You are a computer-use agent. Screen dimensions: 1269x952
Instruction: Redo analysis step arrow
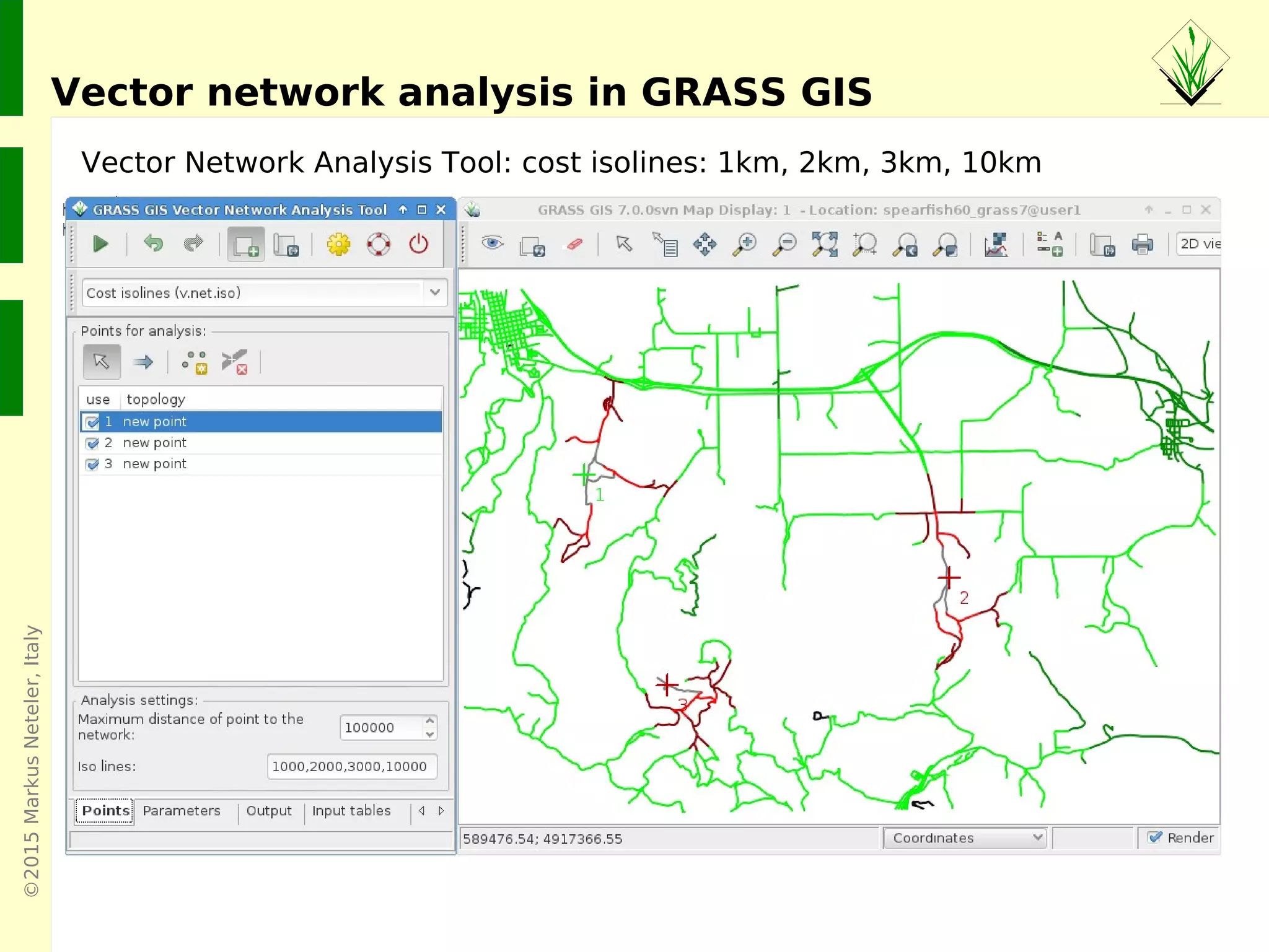[193, 244]
